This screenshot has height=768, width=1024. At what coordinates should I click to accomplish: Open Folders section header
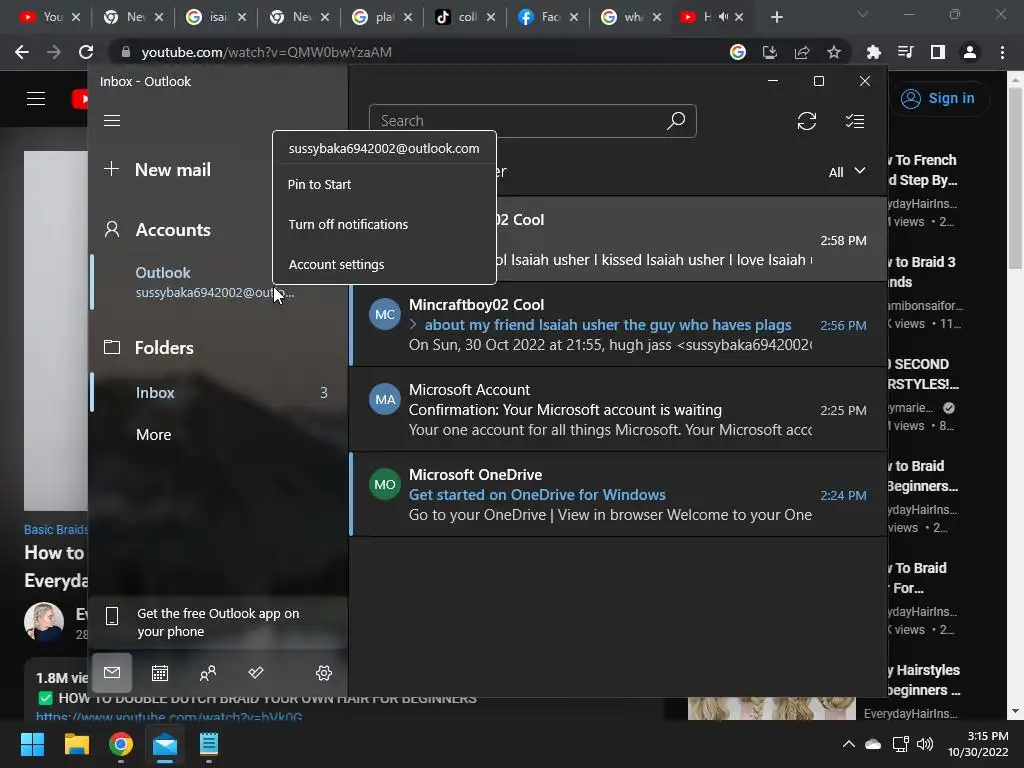pos(164,347)
